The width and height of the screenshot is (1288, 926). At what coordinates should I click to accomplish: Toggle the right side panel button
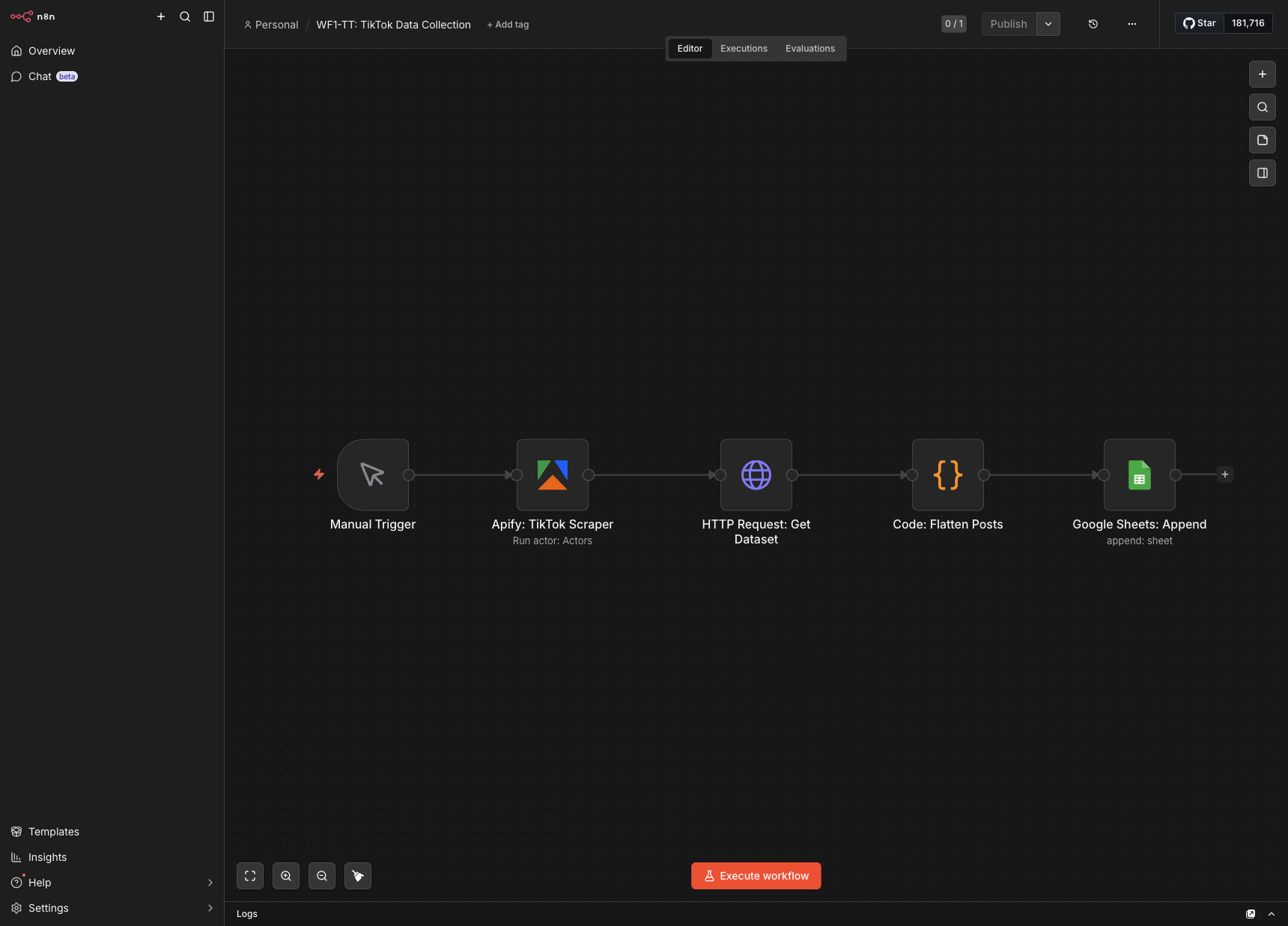click(x=1263, y=173)
